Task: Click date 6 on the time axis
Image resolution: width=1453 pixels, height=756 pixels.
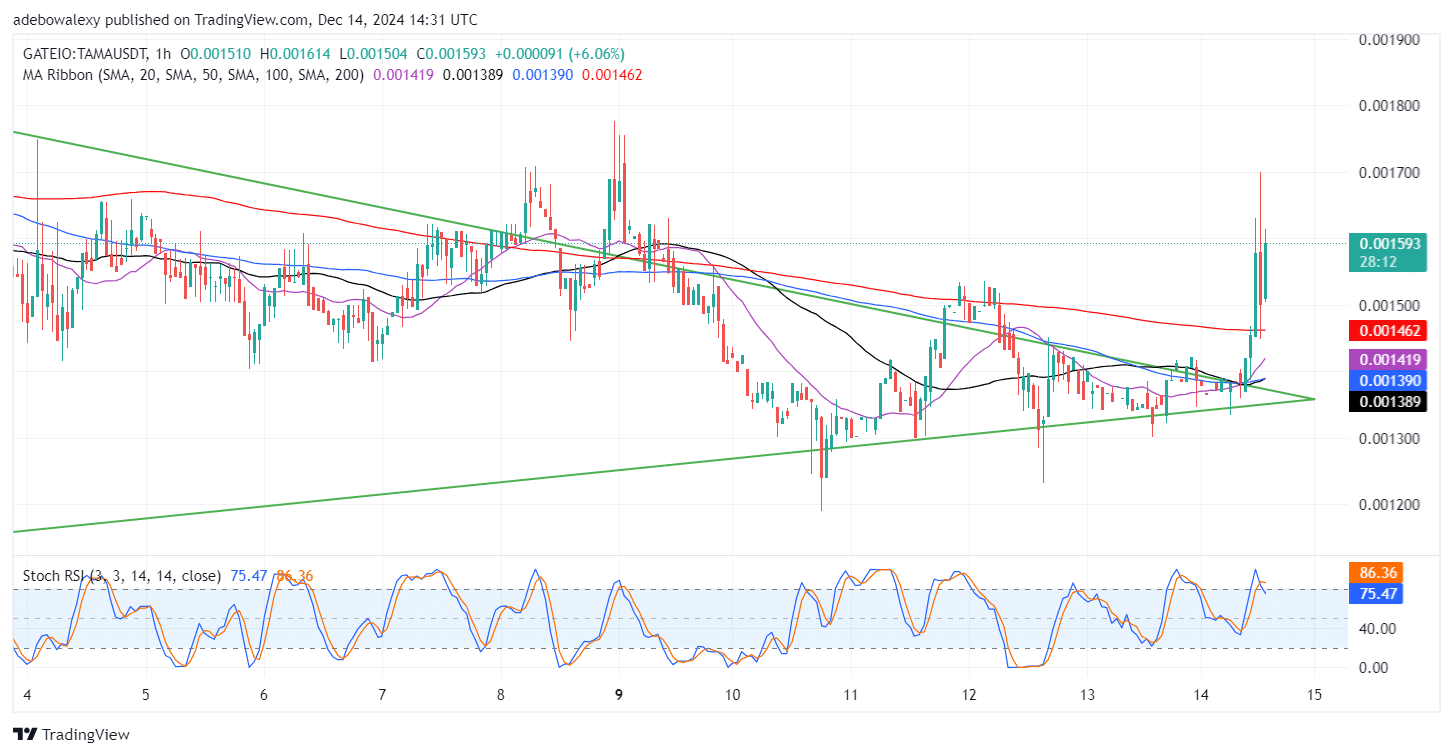Action: click(x=263, y=695)
